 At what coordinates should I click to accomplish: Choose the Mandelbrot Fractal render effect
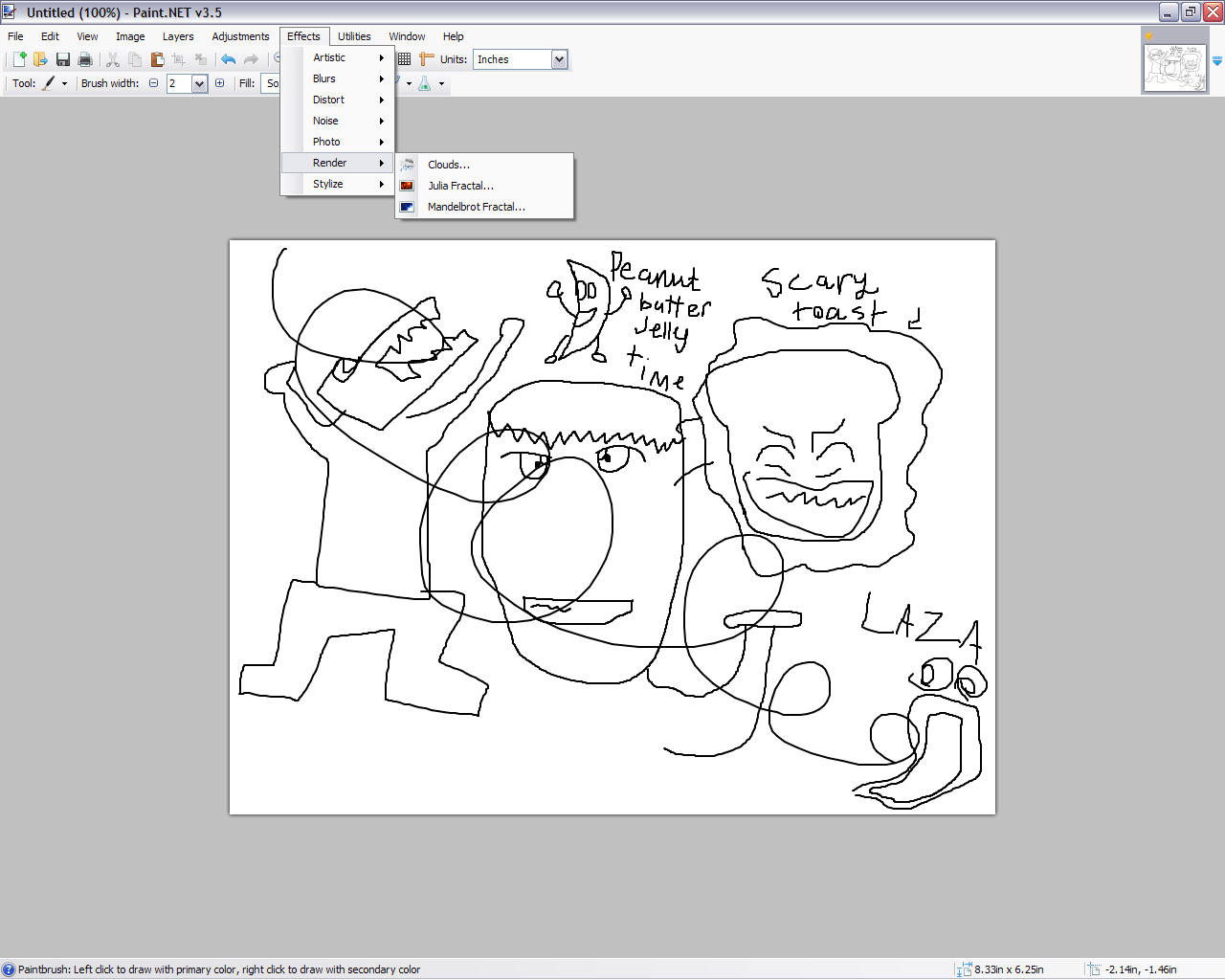coord(484,207)
